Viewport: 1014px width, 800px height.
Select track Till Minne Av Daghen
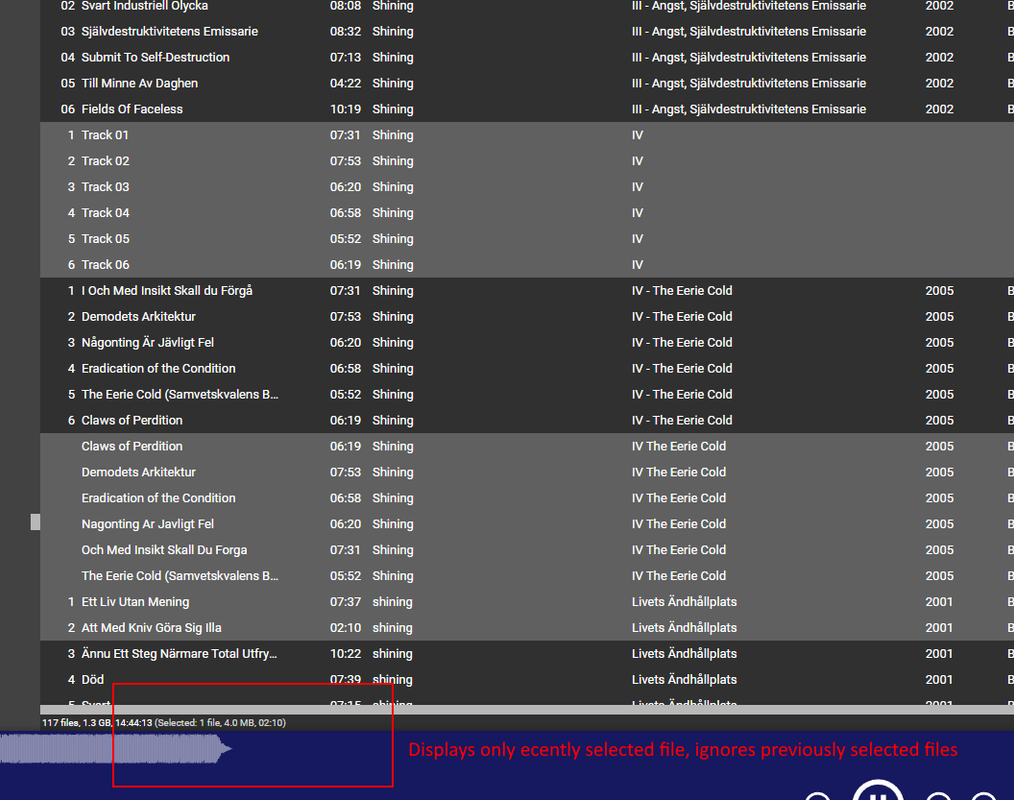527,83
